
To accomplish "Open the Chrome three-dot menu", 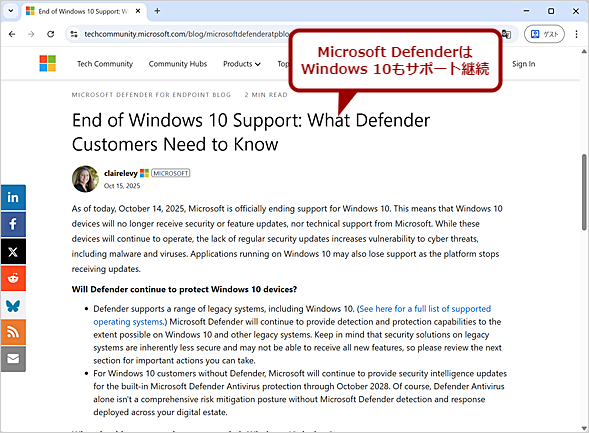I will [576, 34].
